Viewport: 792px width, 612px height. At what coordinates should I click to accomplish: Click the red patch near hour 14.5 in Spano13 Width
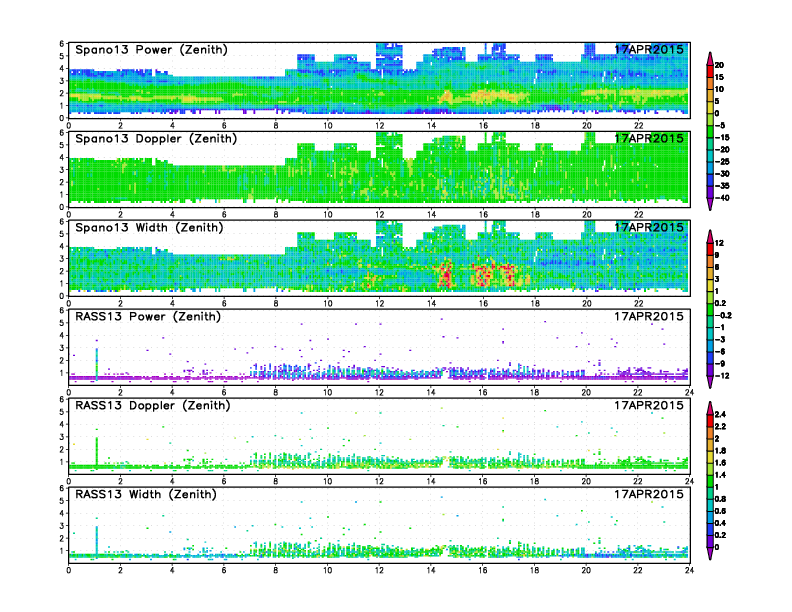pos(446,275)
